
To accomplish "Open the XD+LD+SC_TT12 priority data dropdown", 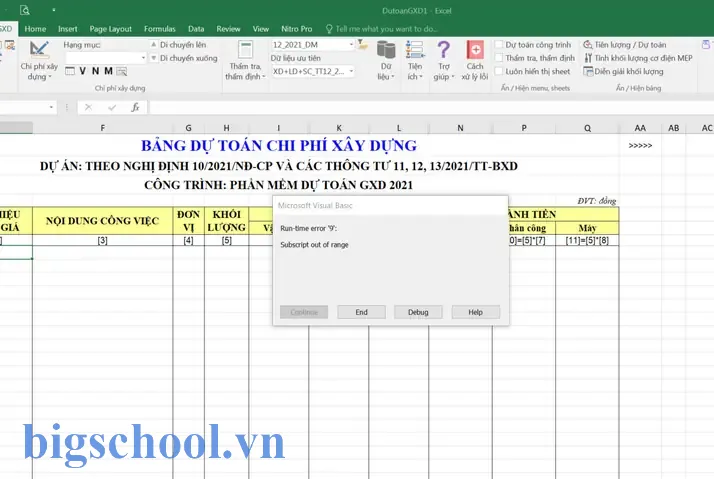I will coord(351,71).
